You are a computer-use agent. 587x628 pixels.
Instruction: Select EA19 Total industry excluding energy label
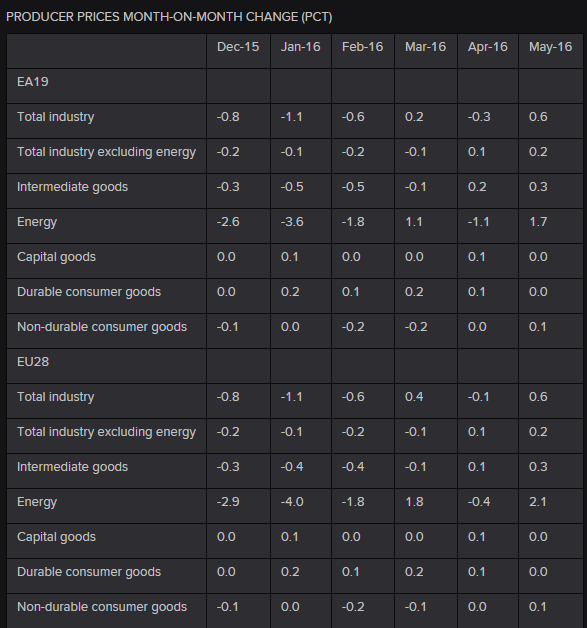(x=107, y=152)
